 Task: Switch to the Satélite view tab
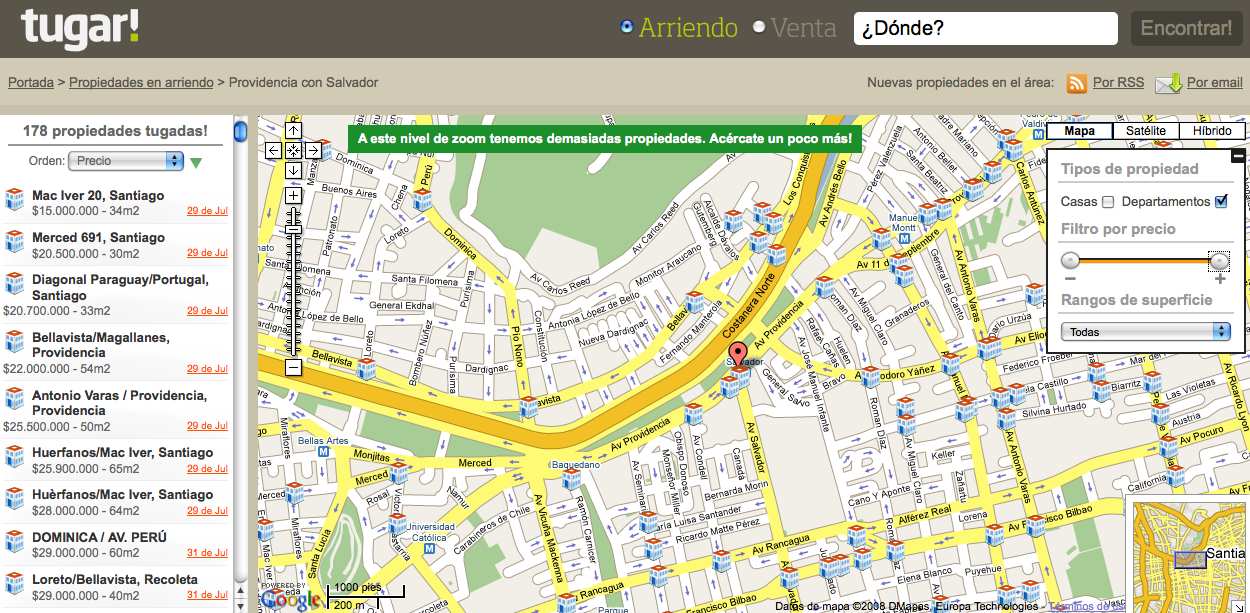pyautogui.click(x=1145, y=131)
